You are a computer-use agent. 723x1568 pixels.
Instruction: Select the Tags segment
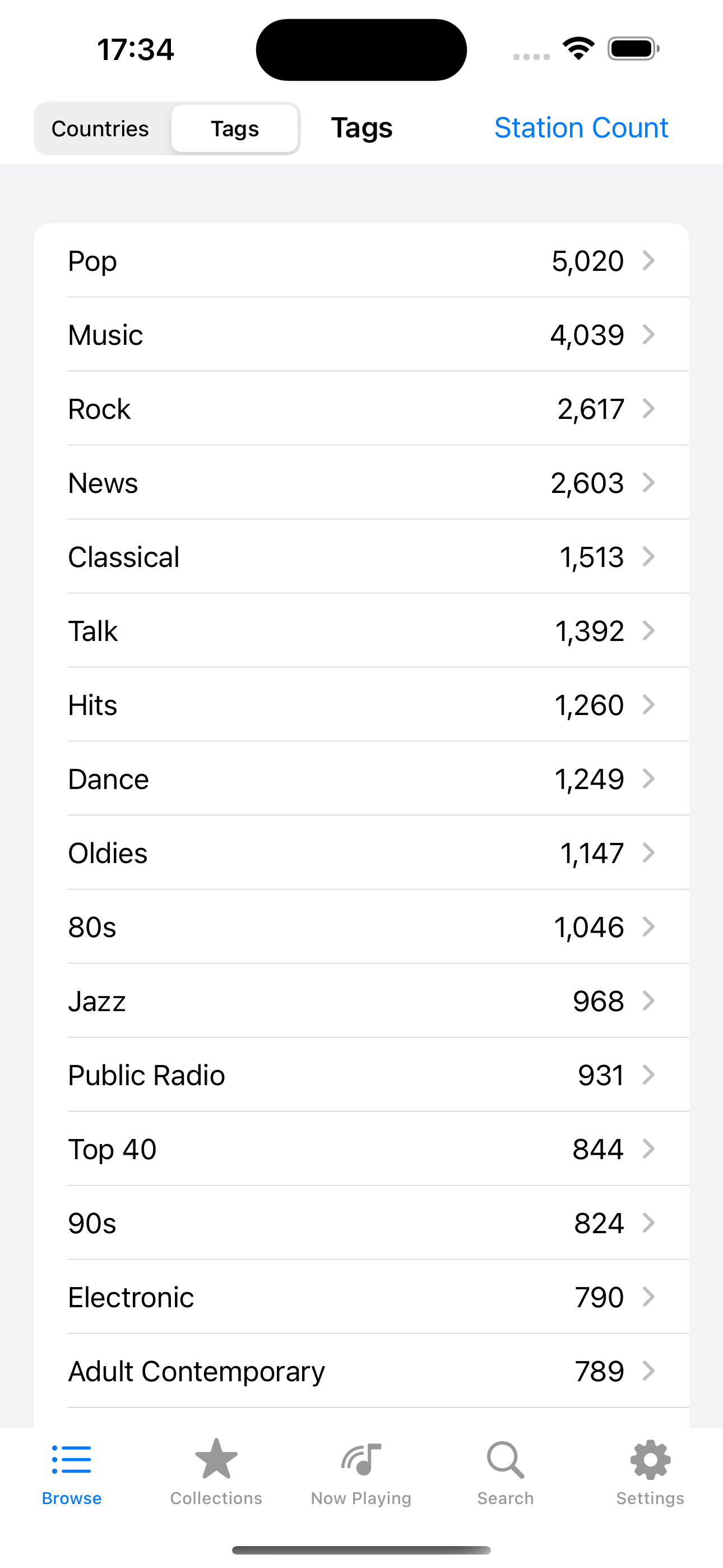pyautogui.click(x=235, y=128)
